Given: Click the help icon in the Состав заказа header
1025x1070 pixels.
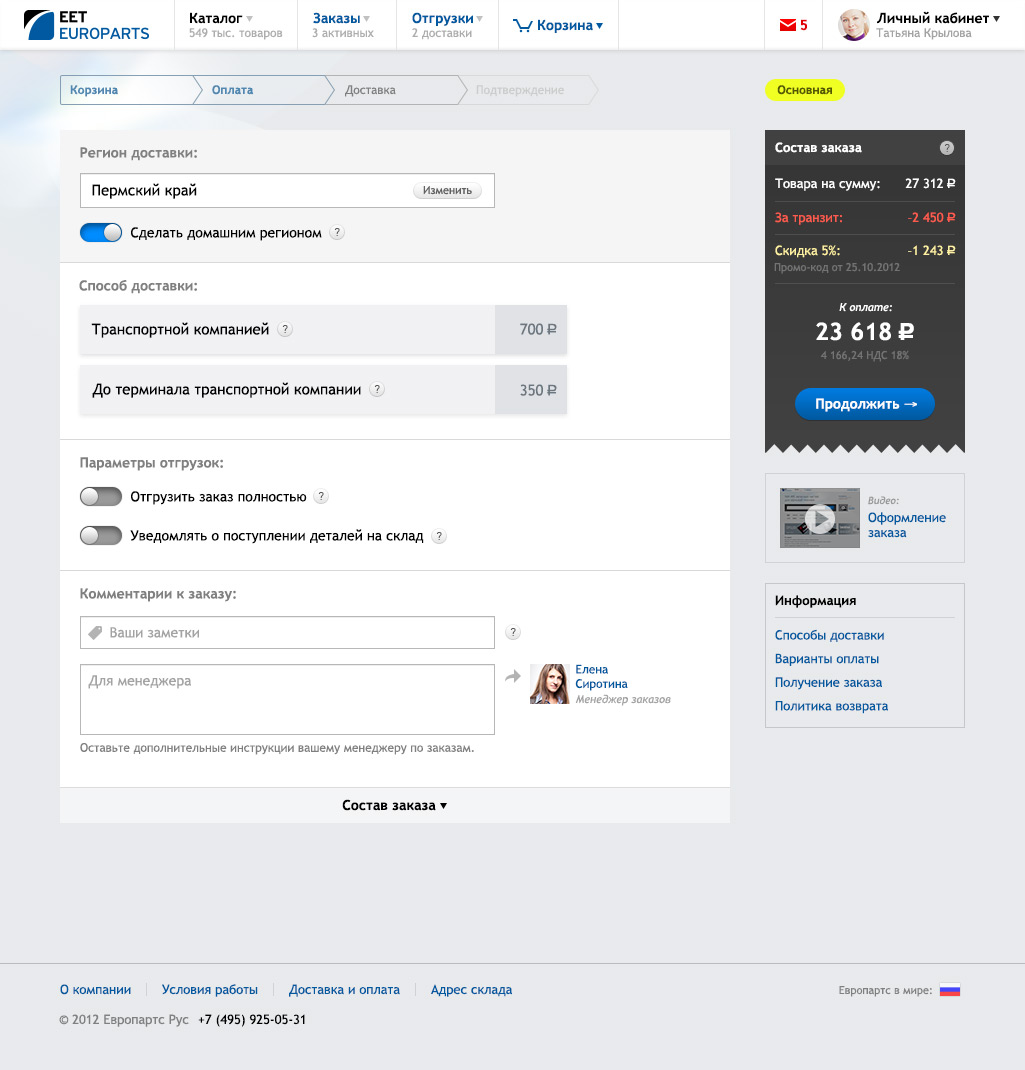Looking at the screenshot, I should (946, 148).
